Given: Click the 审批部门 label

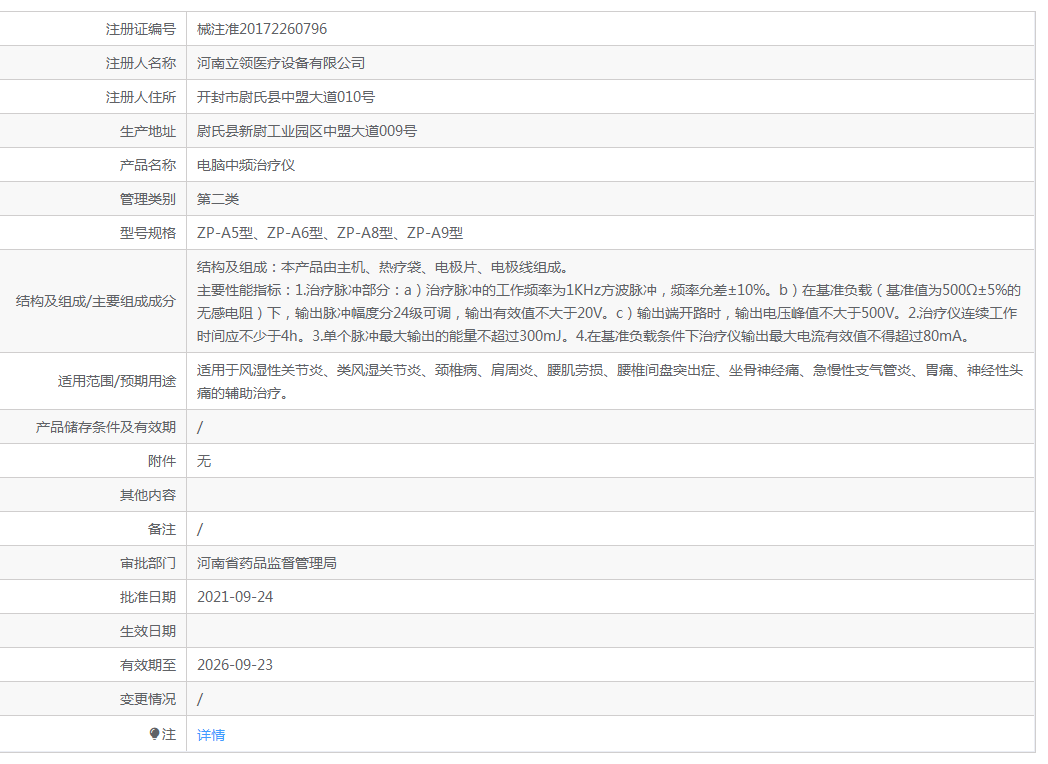Looking at the screenshot, I should [148, 563].
